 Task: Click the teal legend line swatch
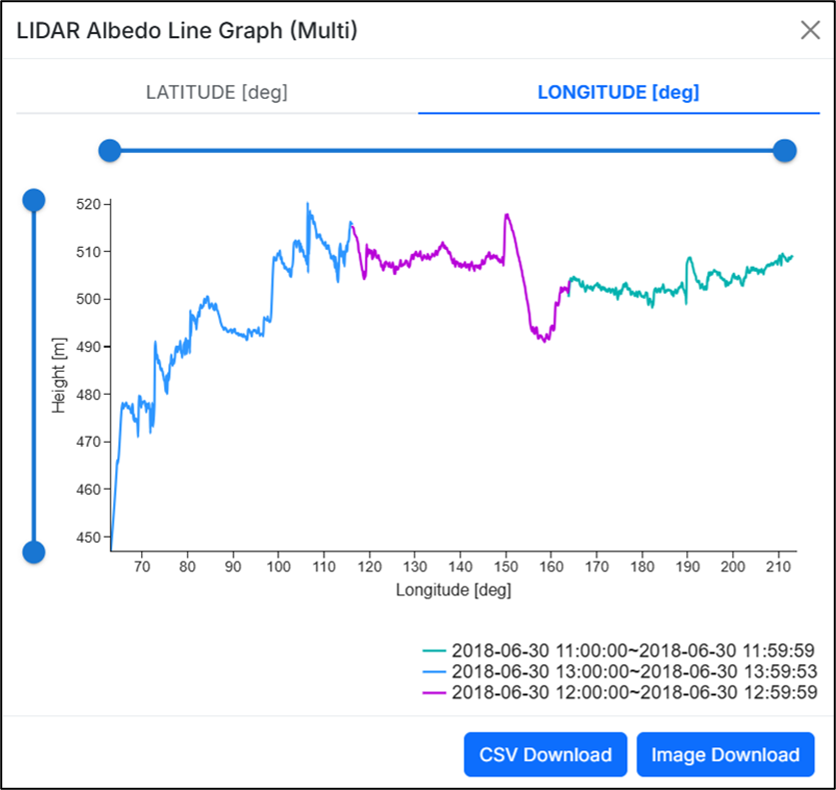434,649
